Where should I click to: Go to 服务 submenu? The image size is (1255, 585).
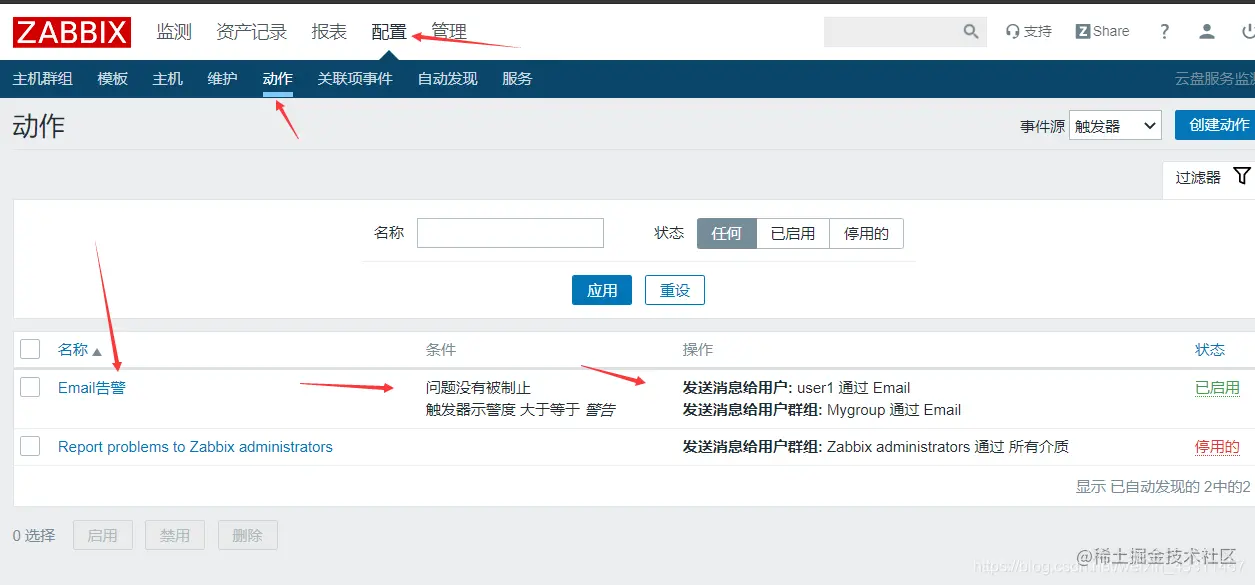518,79
